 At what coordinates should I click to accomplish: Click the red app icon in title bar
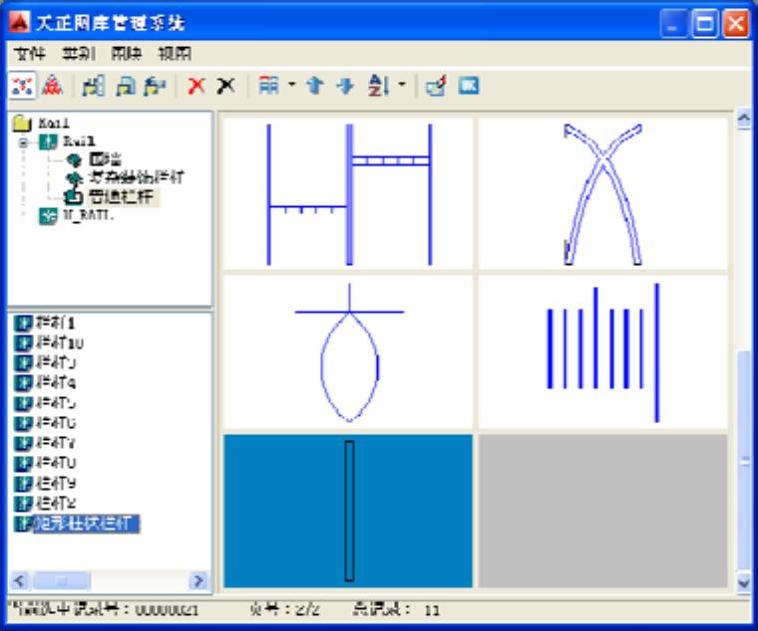[x=19, y=22]
